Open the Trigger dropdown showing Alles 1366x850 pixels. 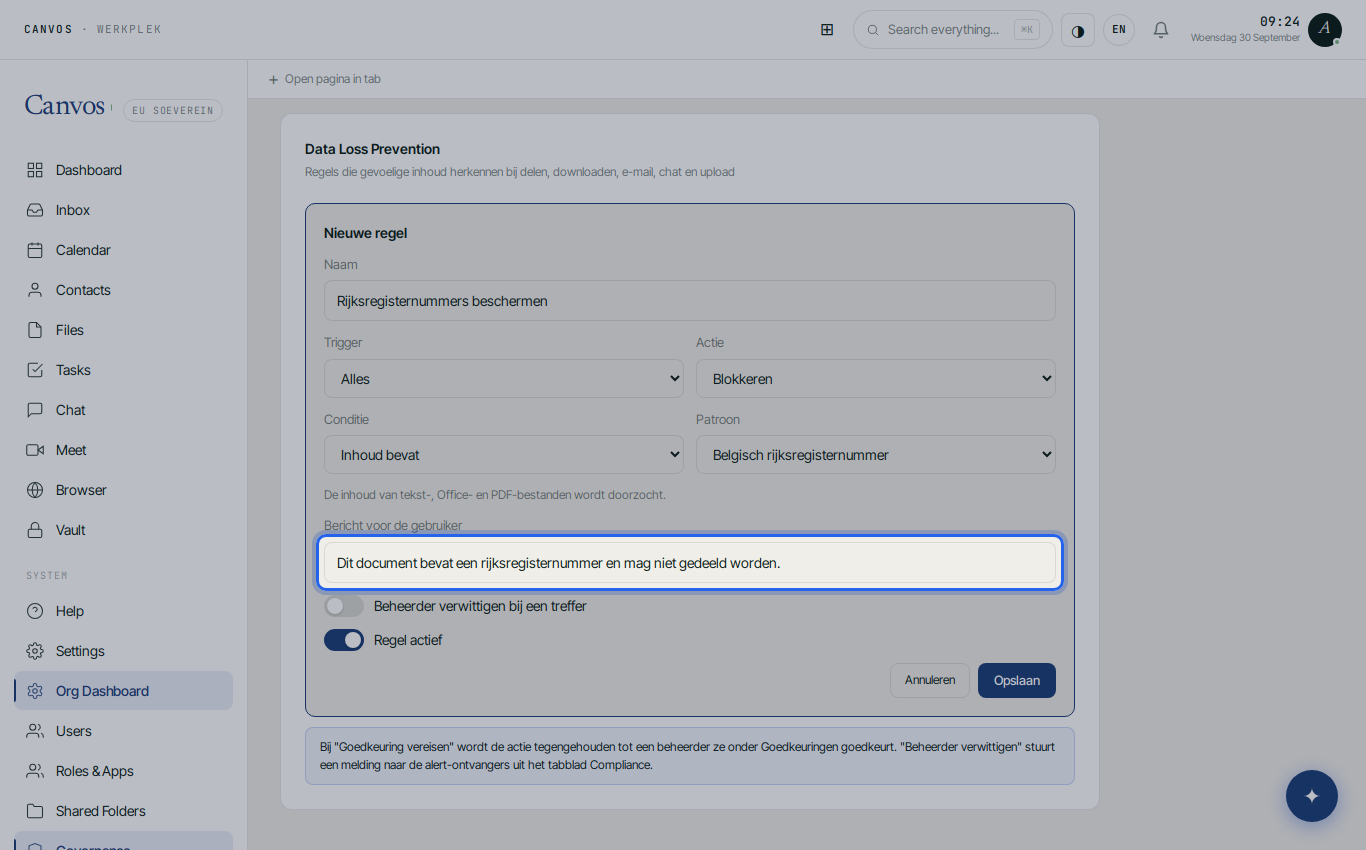[504, 379]
